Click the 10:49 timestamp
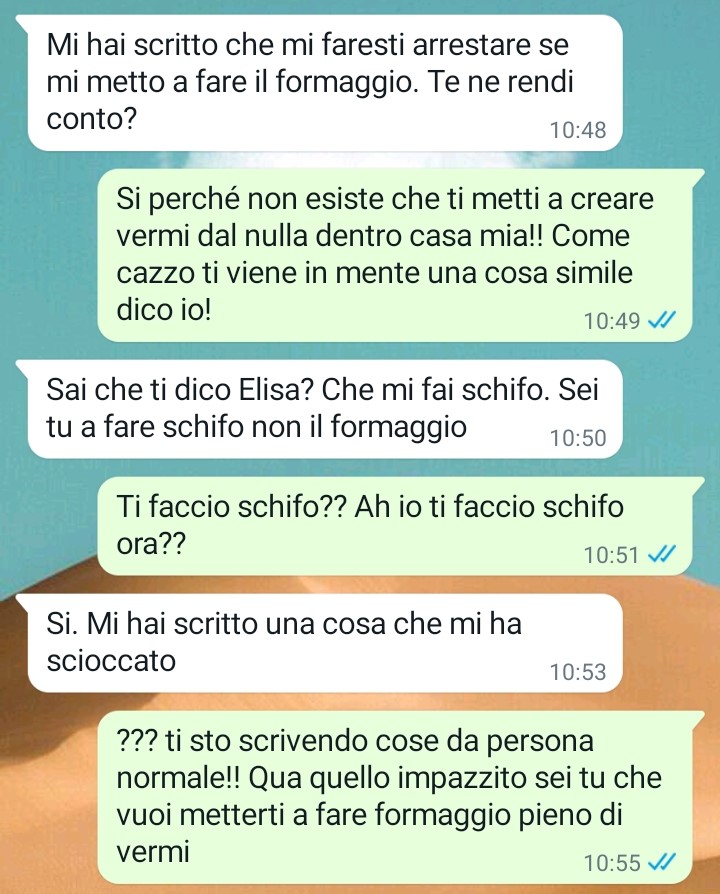Image resolution: width=720 pixels, height=894 pixels. click(x=612, y=321)
